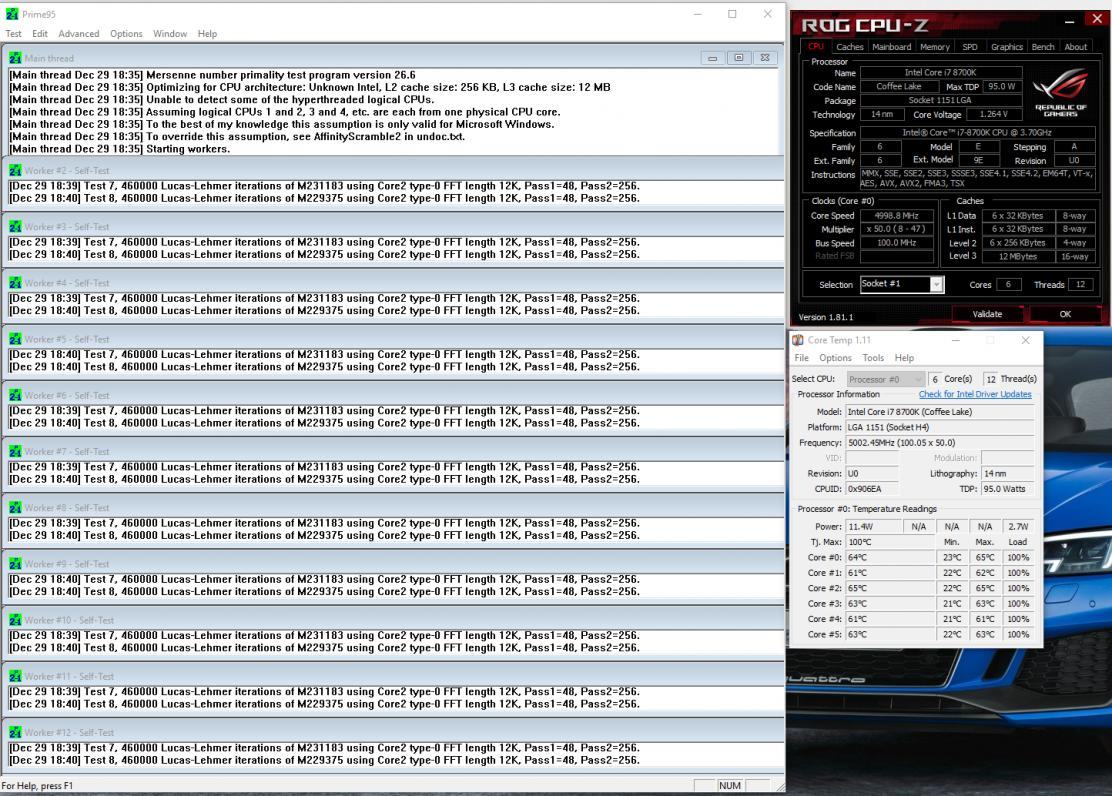1112x796 pixels.
Task: Click the Worker #10 Self-Test icon
Action: [x=15, y=619]
